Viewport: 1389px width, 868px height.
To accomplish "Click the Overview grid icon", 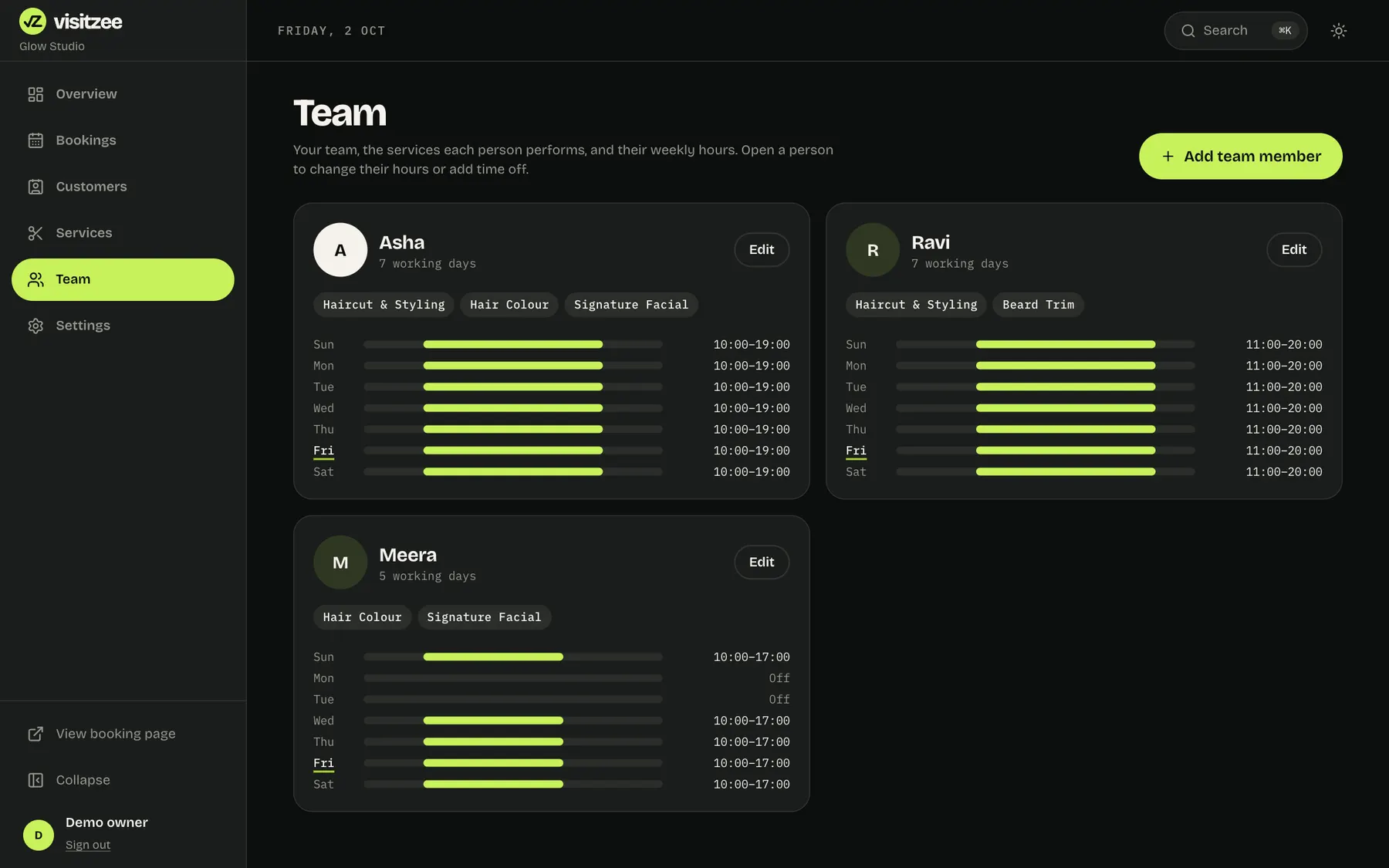I will (35, 94).
